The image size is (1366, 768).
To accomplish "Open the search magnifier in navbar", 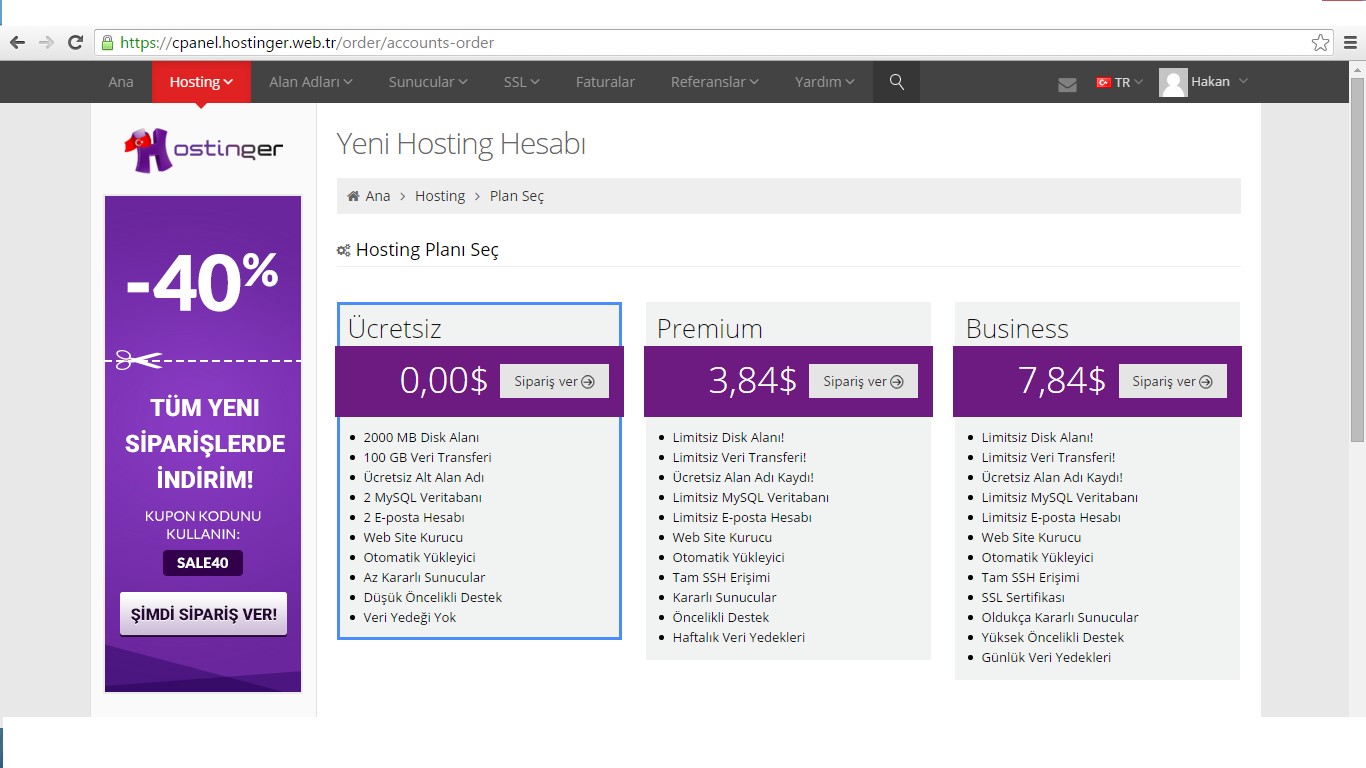I will click(896, 82).
